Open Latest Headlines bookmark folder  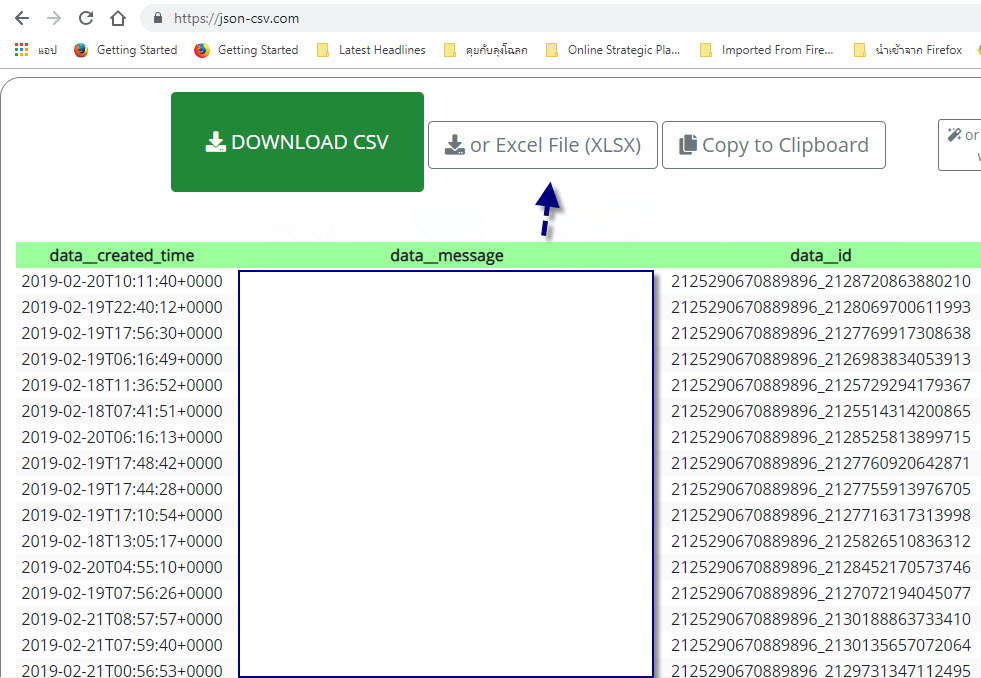coord(371,49)
